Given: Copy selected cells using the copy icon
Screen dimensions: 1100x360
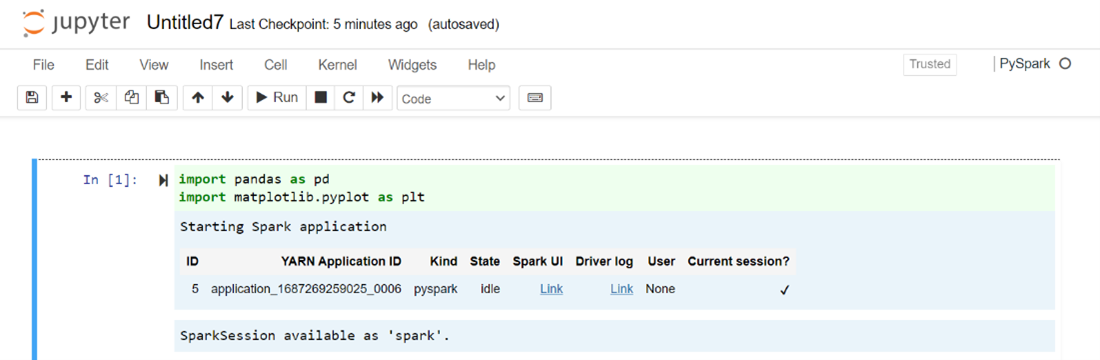Looking at the screenshot, I should 131,98.
